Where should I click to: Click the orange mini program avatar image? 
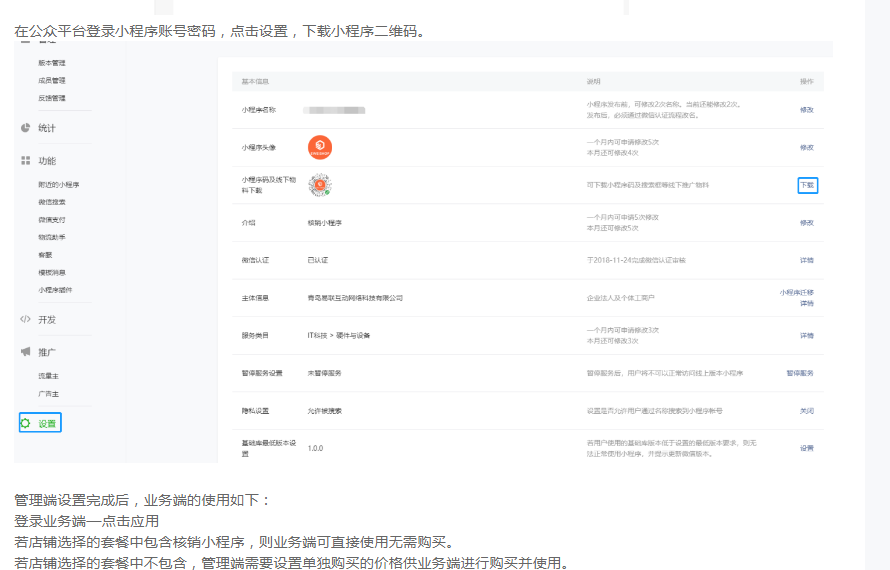320,147
